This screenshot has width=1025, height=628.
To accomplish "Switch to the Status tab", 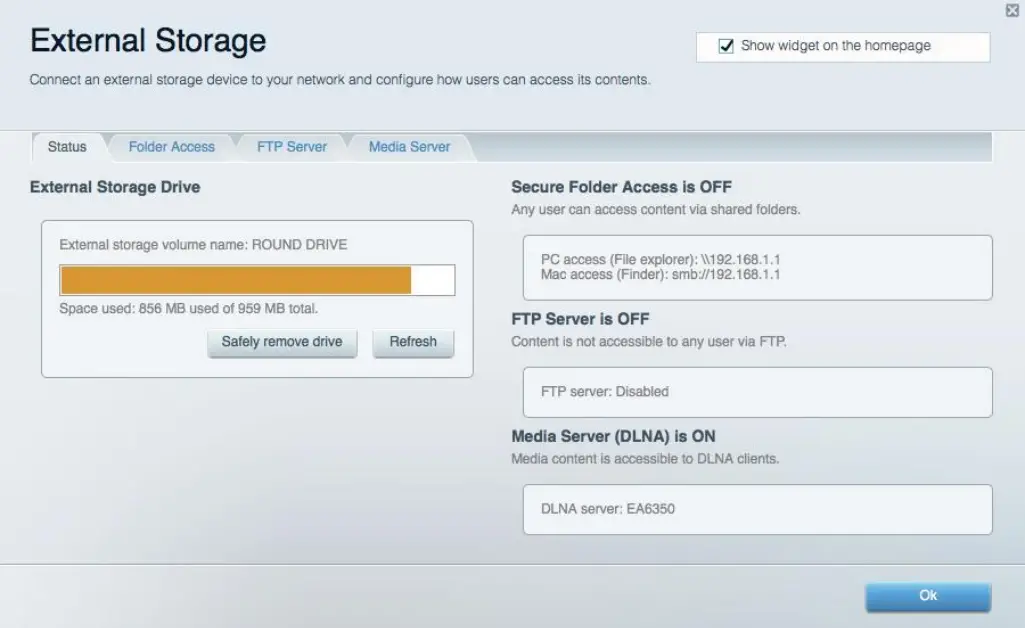I will (67, 147).
